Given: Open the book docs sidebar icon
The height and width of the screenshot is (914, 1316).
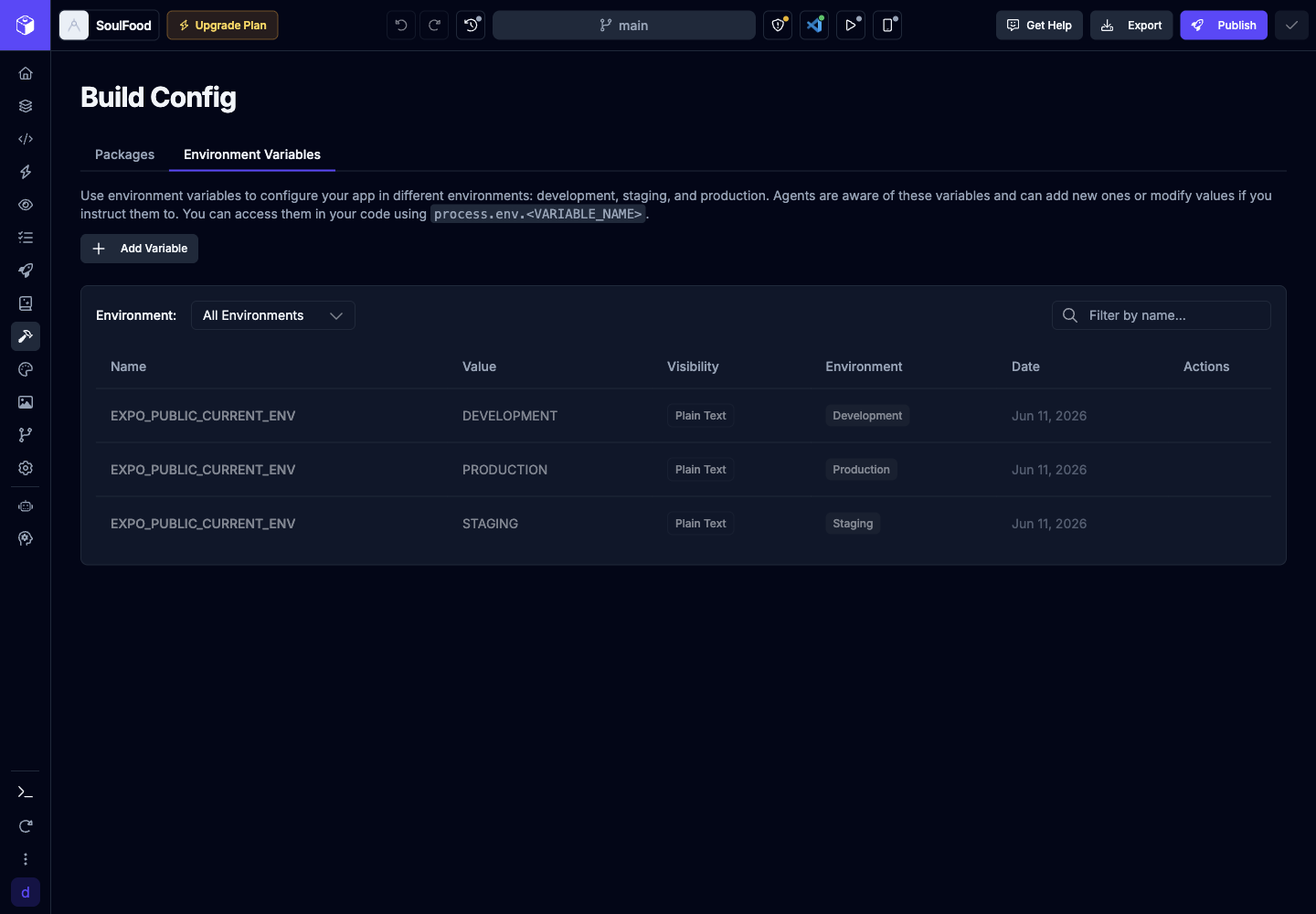Looking at the screenshot, I should pos(26,303).
